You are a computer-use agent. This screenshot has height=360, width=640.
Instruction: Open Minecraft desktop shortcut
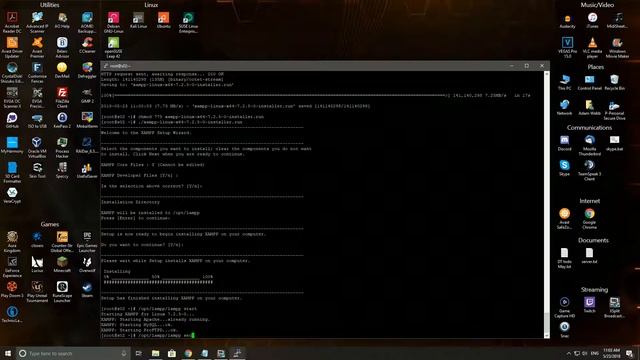(x=62, y=264)
